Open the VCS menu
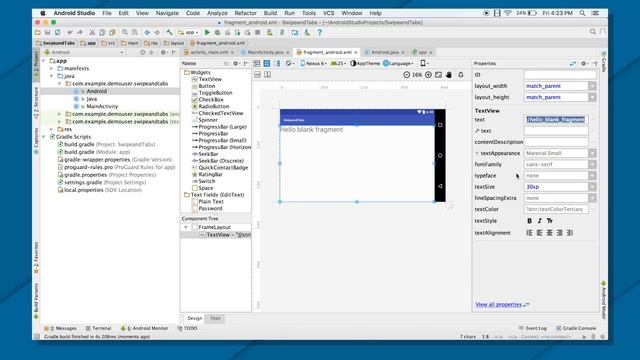The image size is (640, 360). [x=329, y=13]
